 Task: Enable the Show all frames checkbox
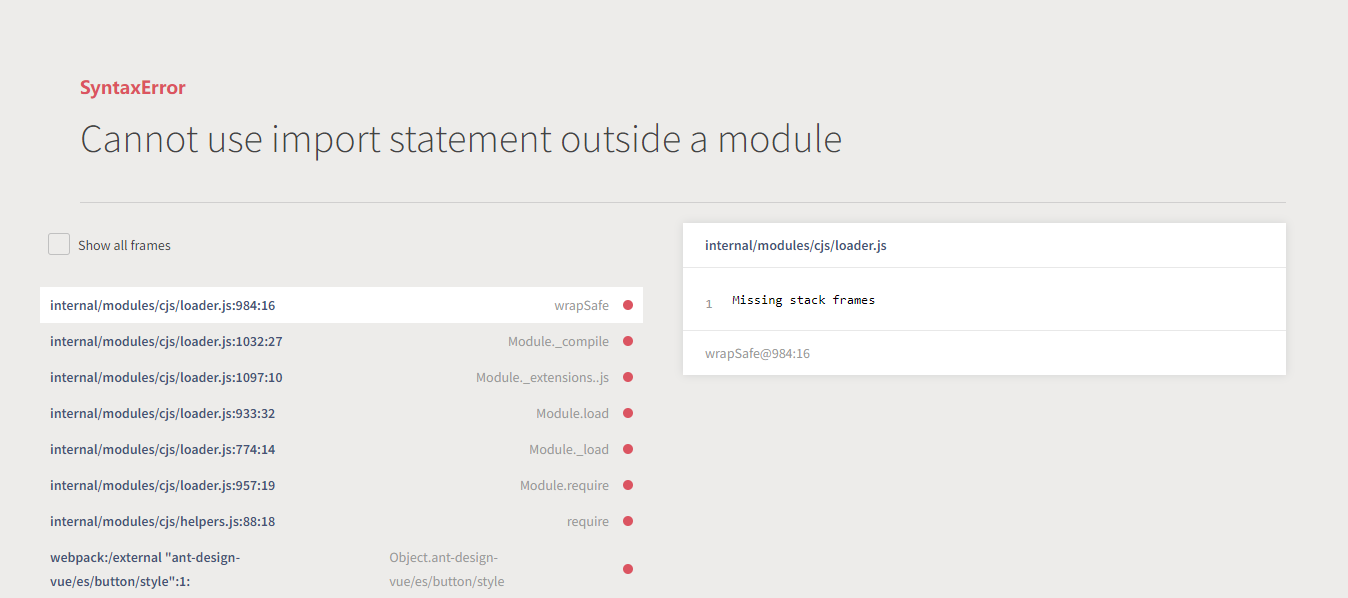point(59,245)
